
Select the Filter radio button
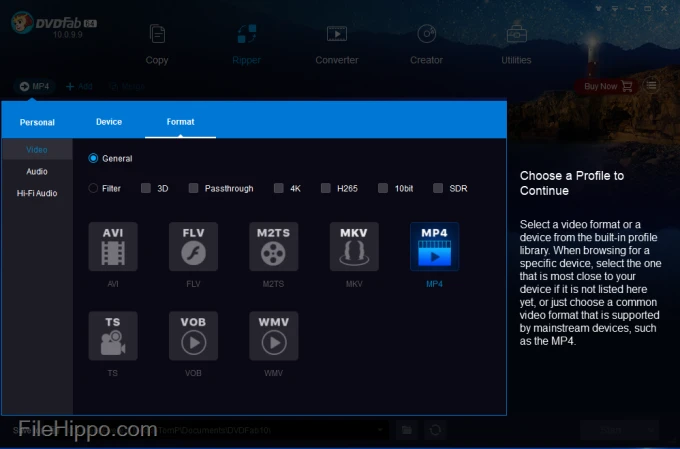pyautogui.click(x=93, y=188)
